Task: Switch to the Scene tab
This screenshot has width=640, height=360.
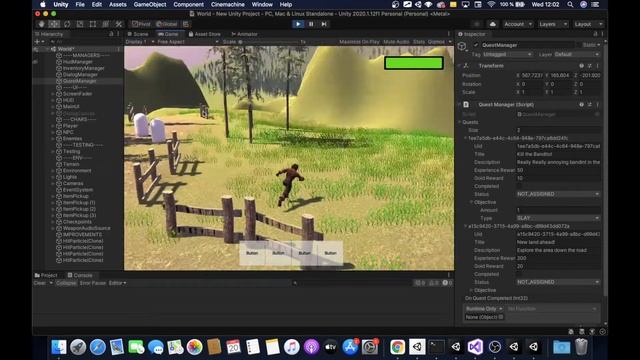Action: (138, 34)
